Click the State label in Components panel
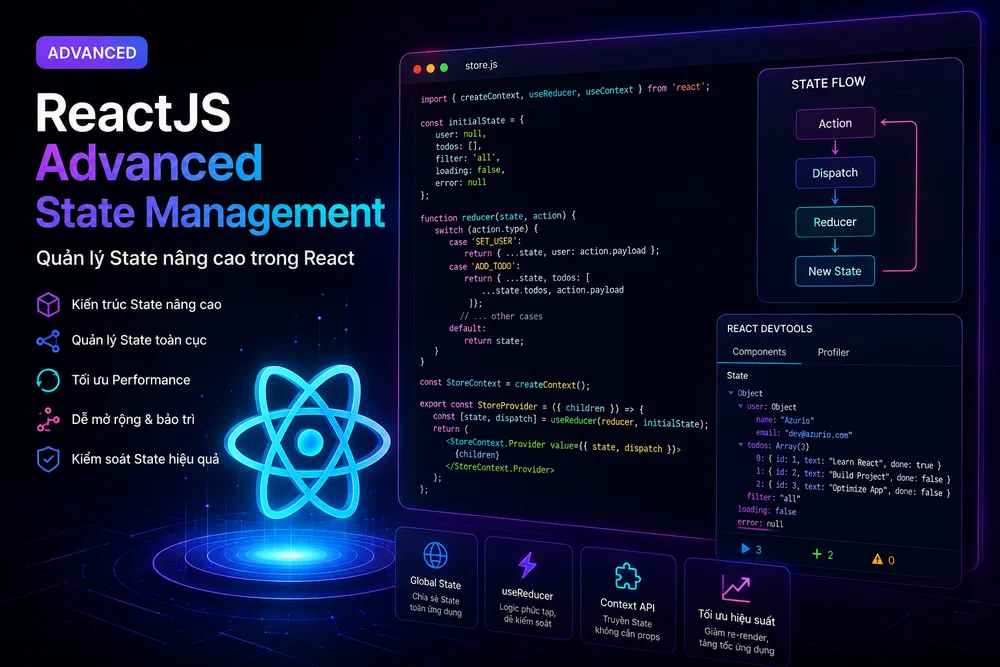This screenshot has height=667, width=1000. 737,376
